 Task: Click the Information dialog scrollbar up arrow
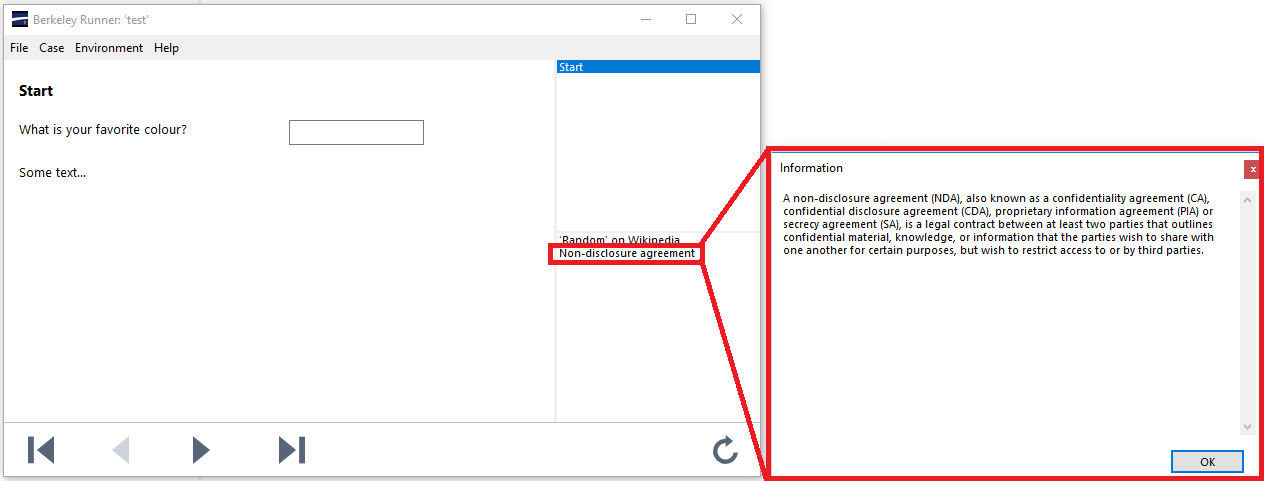pyautogui.click(x=1247, y=199)
